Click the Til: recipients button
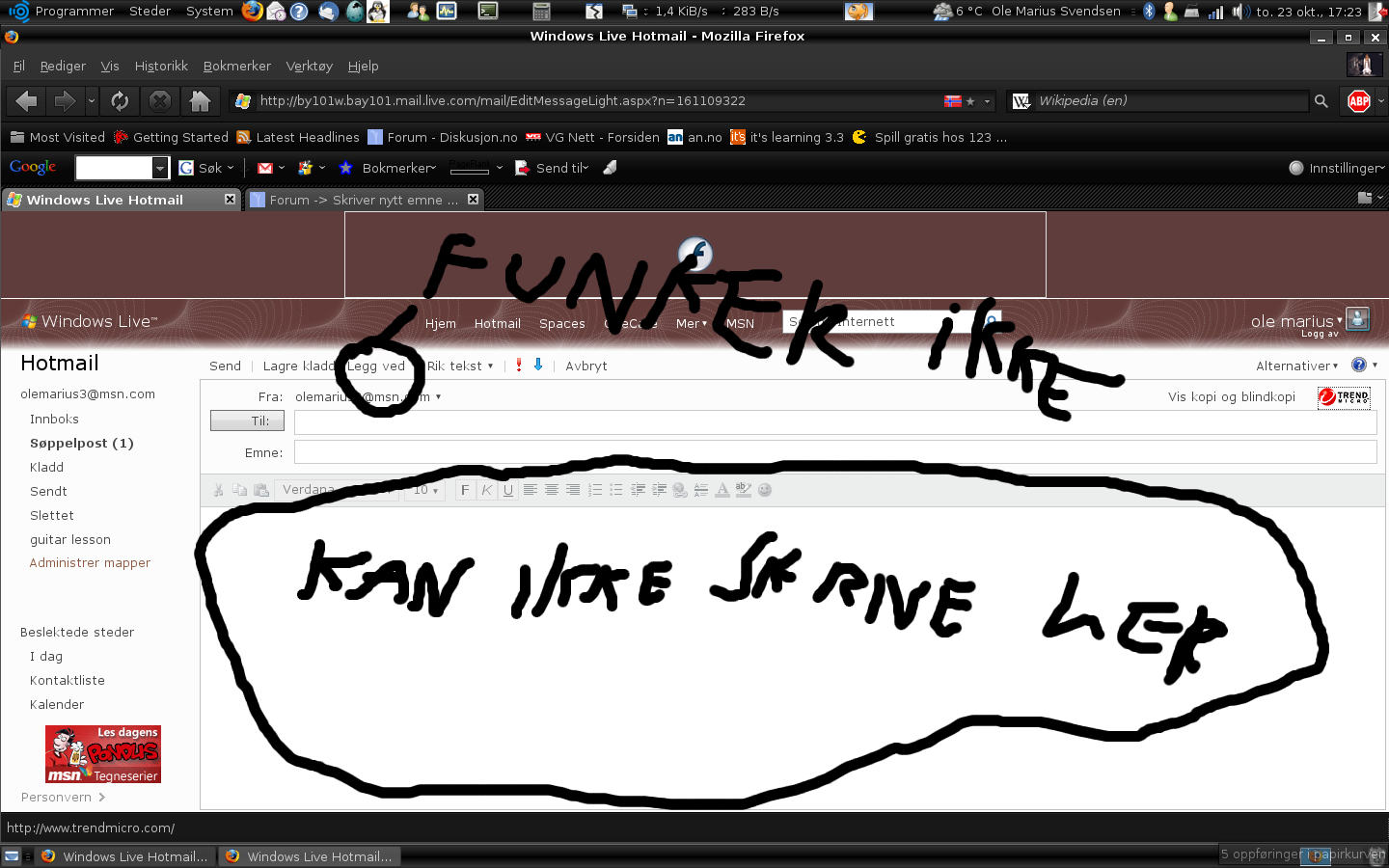 [x=247, y=421]
